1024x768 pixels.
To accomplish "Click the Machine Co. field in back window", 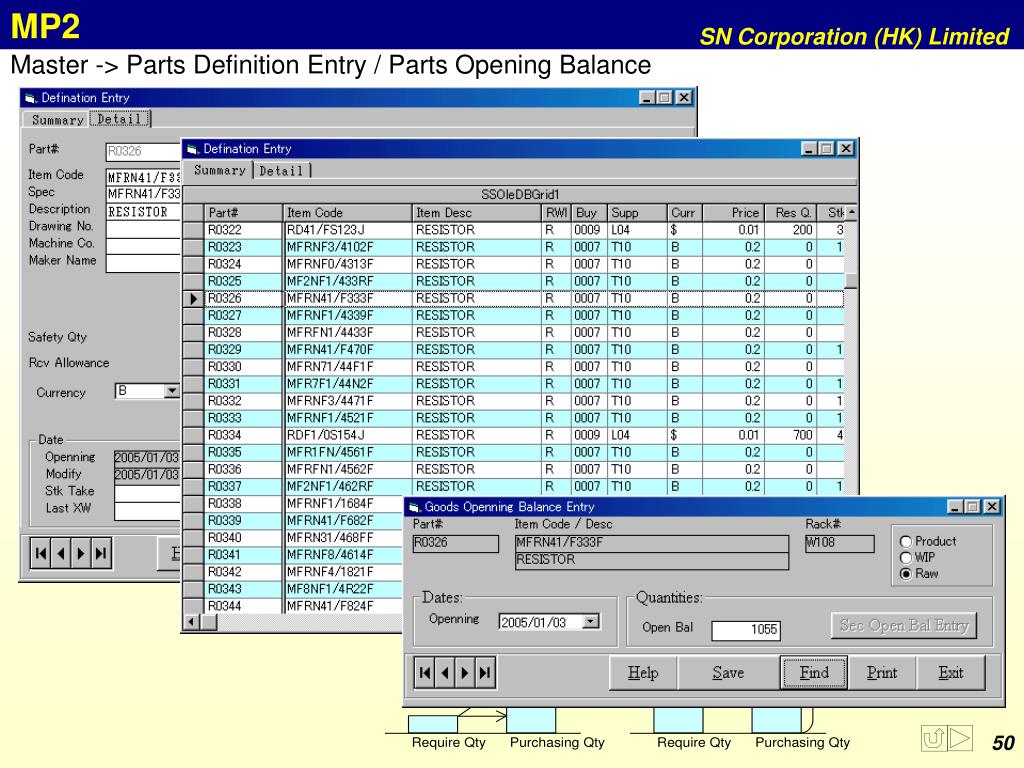I will tap(143, 246).
